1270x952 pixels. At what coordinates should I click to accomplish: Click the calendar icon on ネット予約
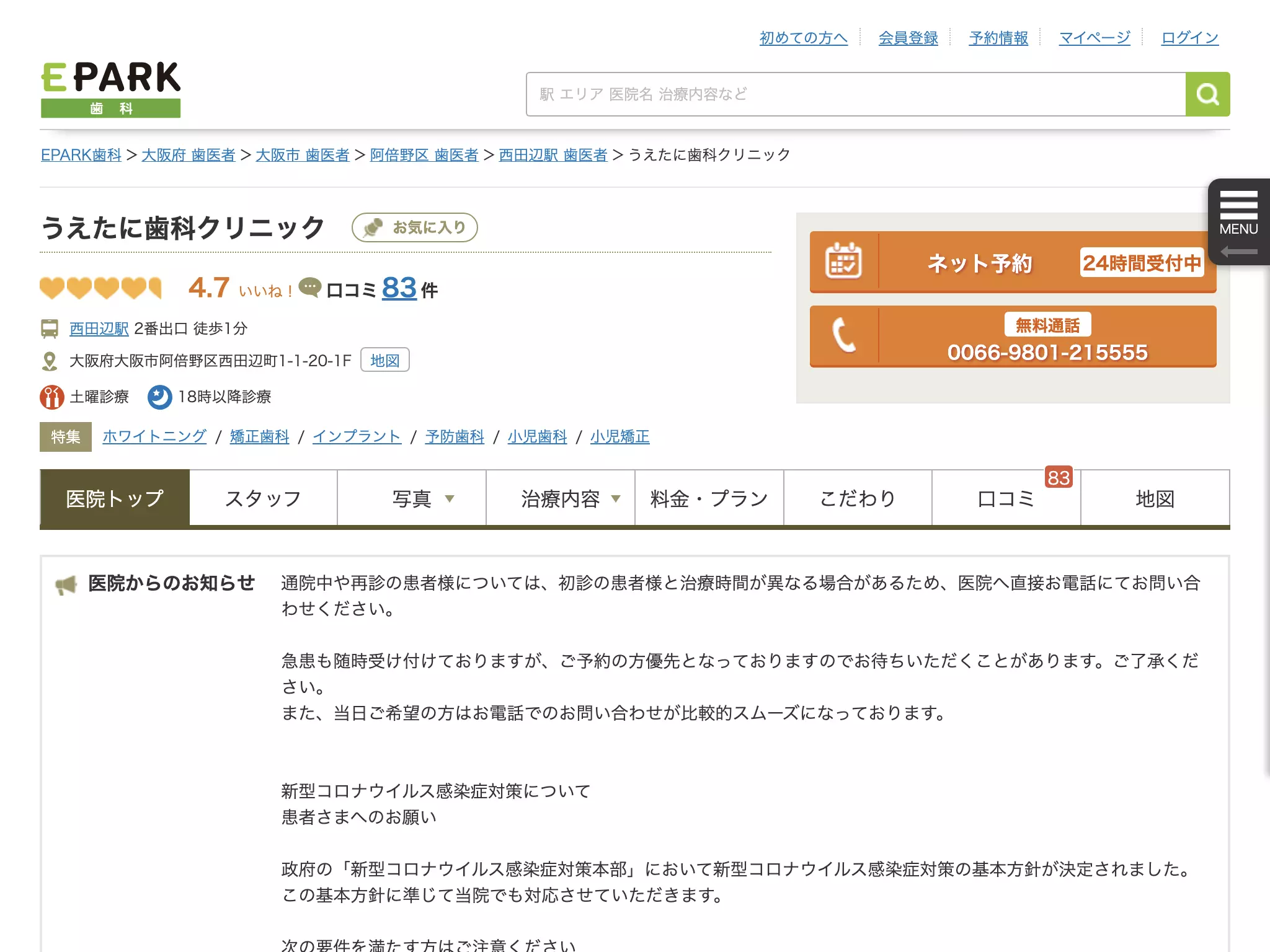[843, 261]
